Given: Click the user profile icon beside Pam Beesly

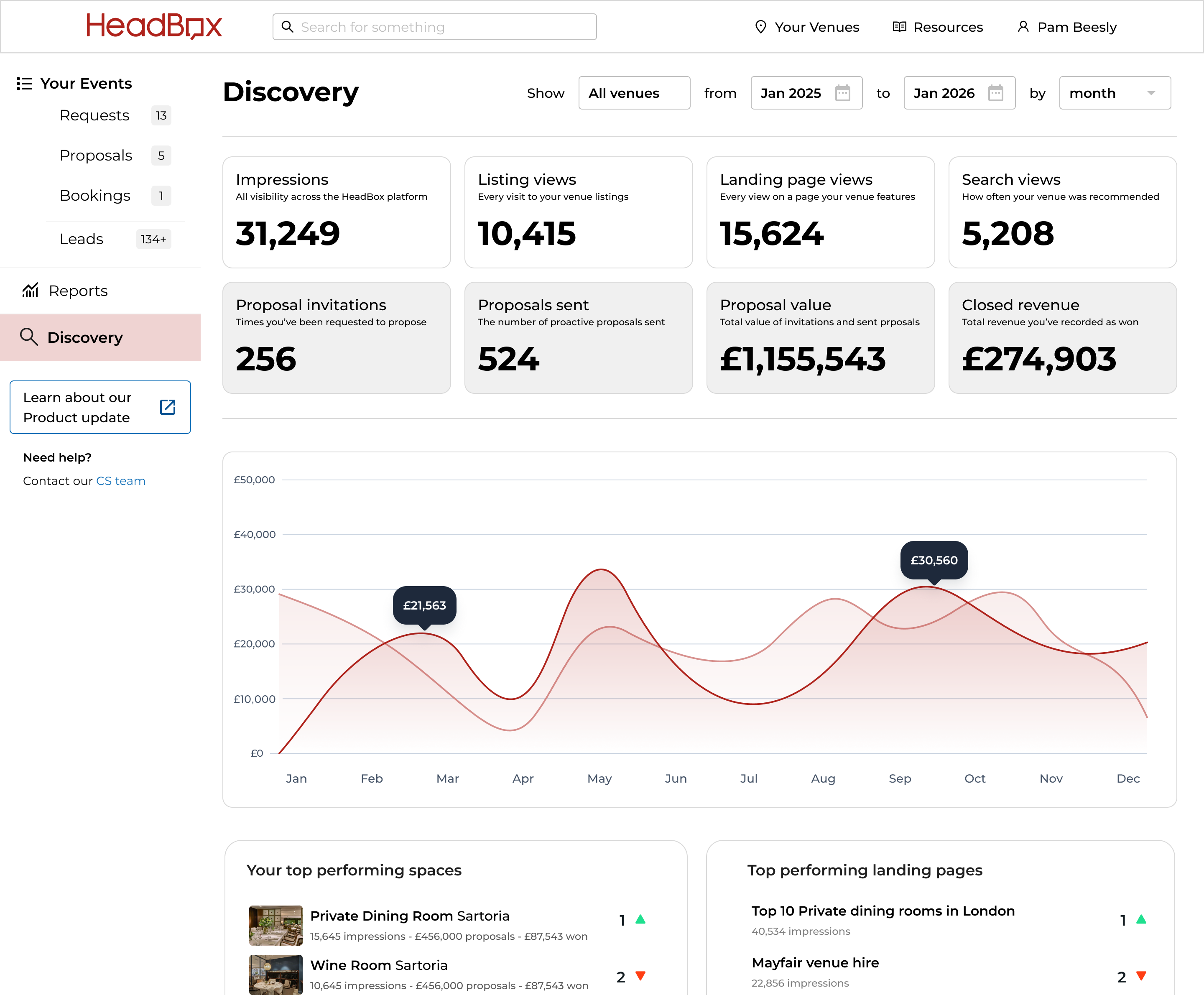Looking at the screenshot, I should [x=1023, y=27].
